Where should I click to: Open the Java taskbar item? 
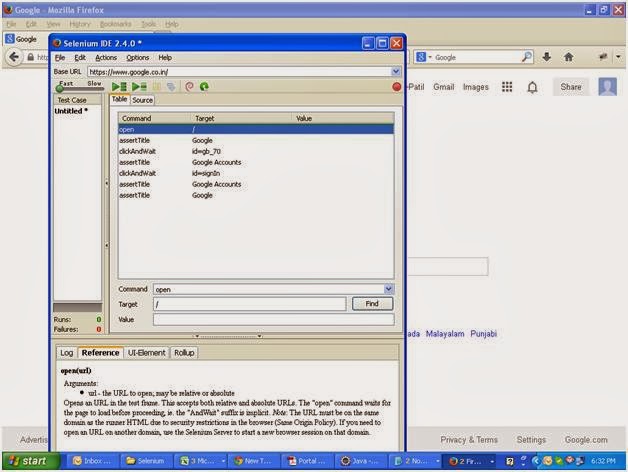(360, 461)
